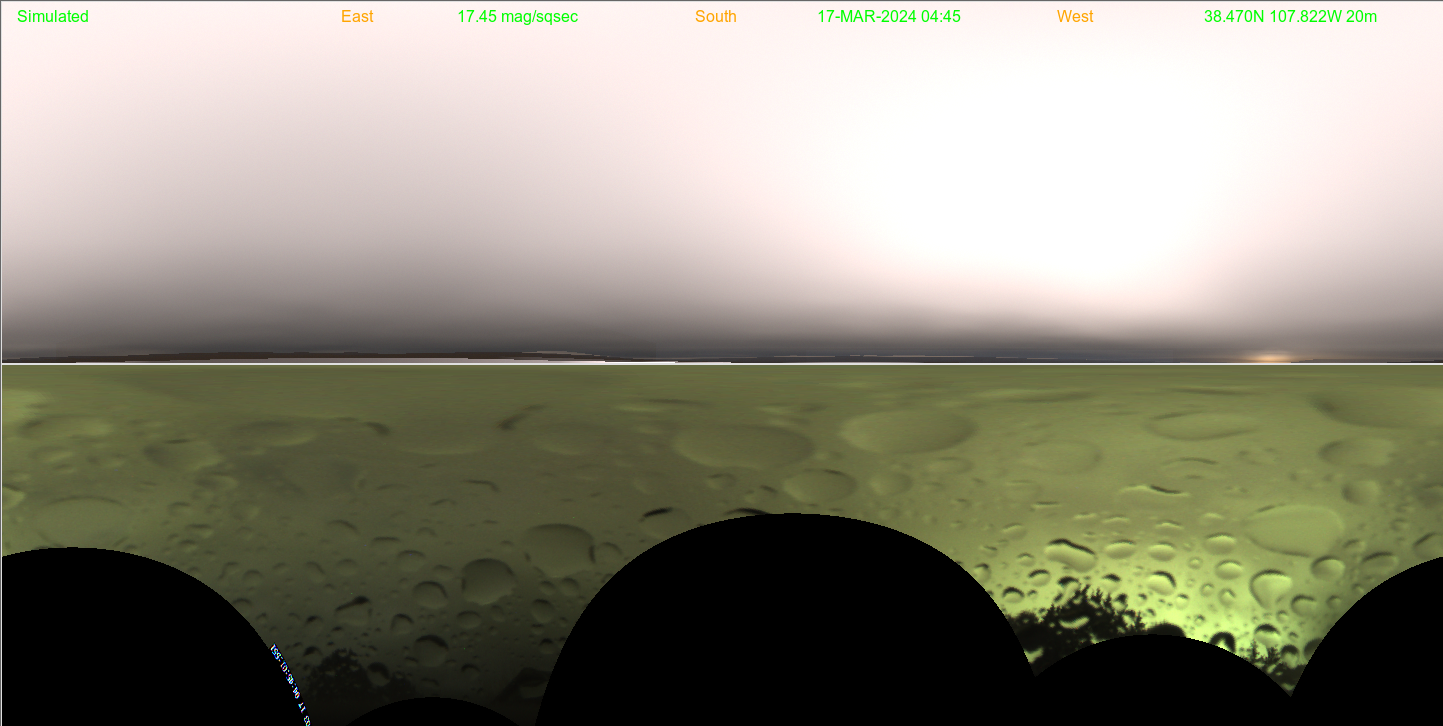The height and width of the screenshot is (726, 1443).
Task: Select the West compass direction label
Action: (1074, 16)
